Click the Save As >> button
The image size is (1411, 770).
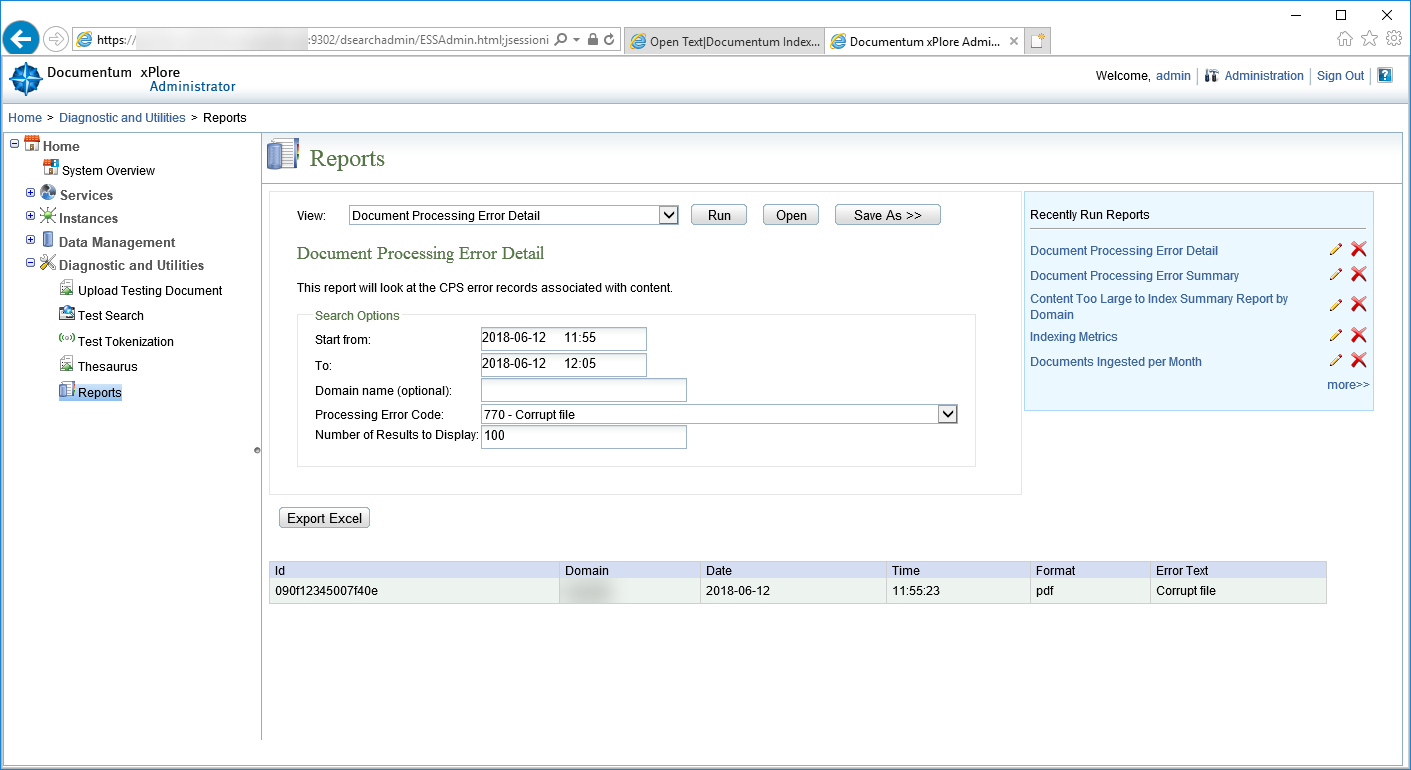click(888, 215)
